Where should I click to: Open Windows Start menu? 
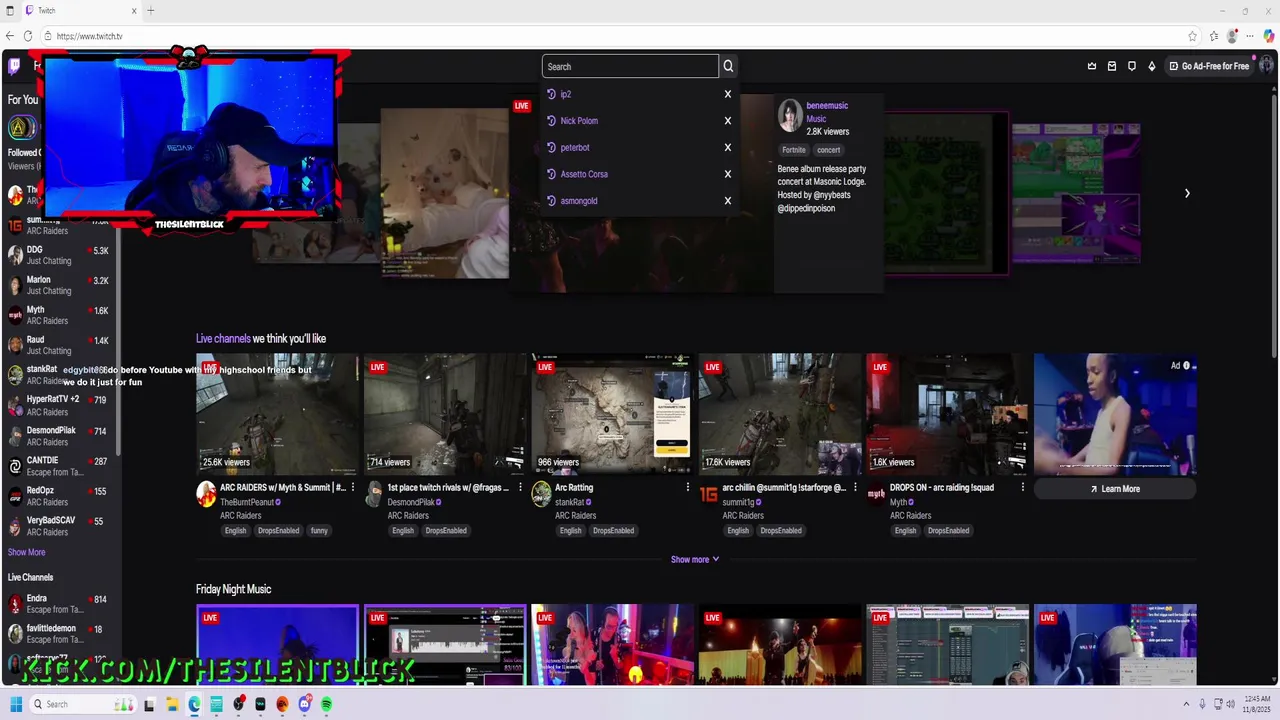point(16,704)
